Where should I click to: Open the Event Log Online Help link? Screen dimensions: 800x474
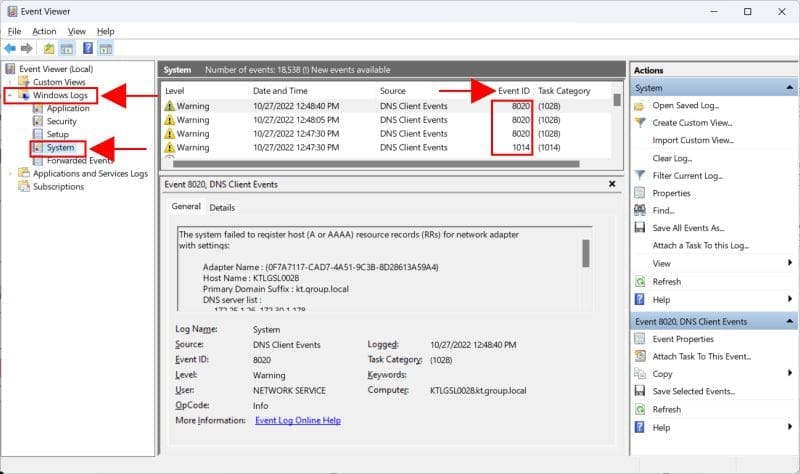pyautogui.click(x=297, y=420)
